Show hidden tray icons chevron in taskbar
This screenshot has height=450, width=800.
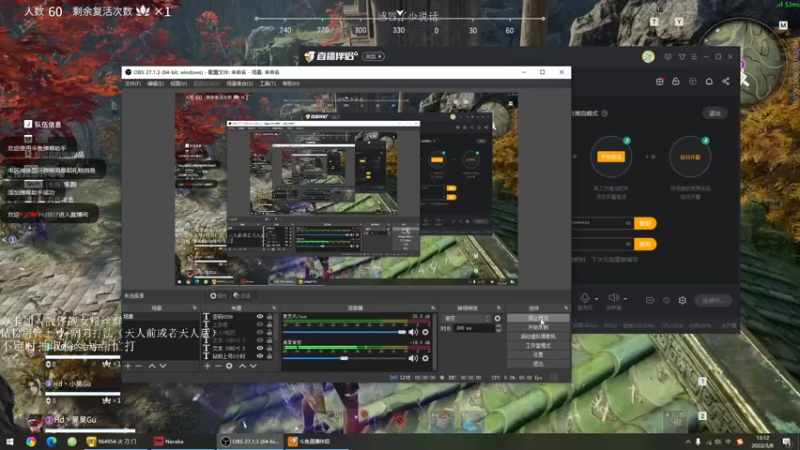[x=688, y=442]
